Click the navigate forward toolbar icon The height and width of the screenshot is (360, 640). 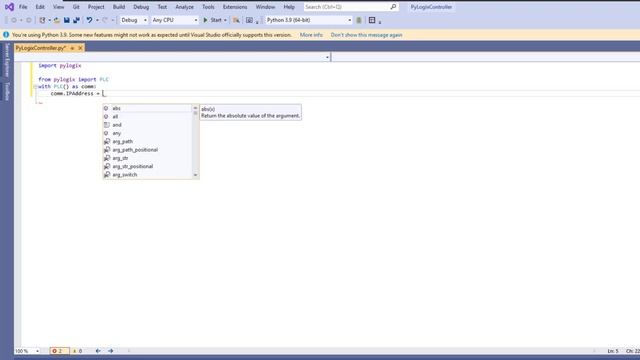[x=29, y=20]
